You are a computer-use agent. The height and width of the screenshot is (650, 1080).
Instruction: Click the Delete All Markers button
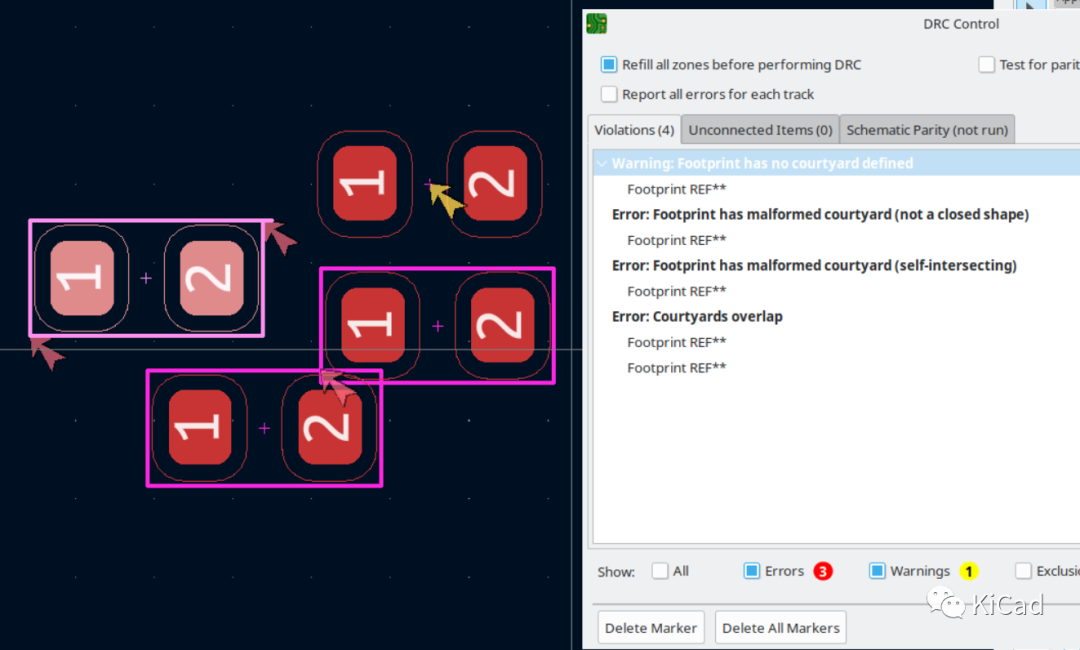pyautogui.click(x=780, y=628)
